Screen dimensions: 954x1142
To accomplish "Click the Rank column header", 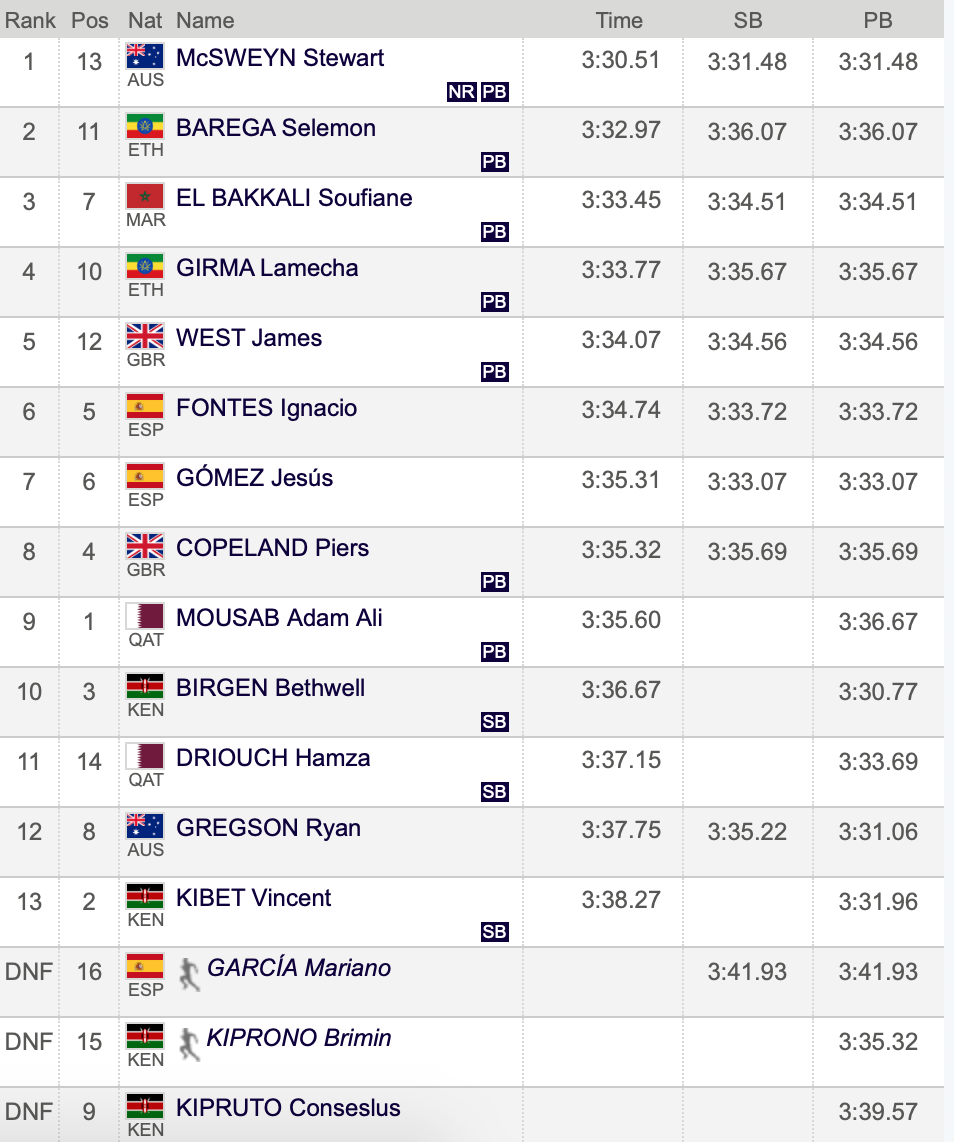I will click(x=30, y=20).
